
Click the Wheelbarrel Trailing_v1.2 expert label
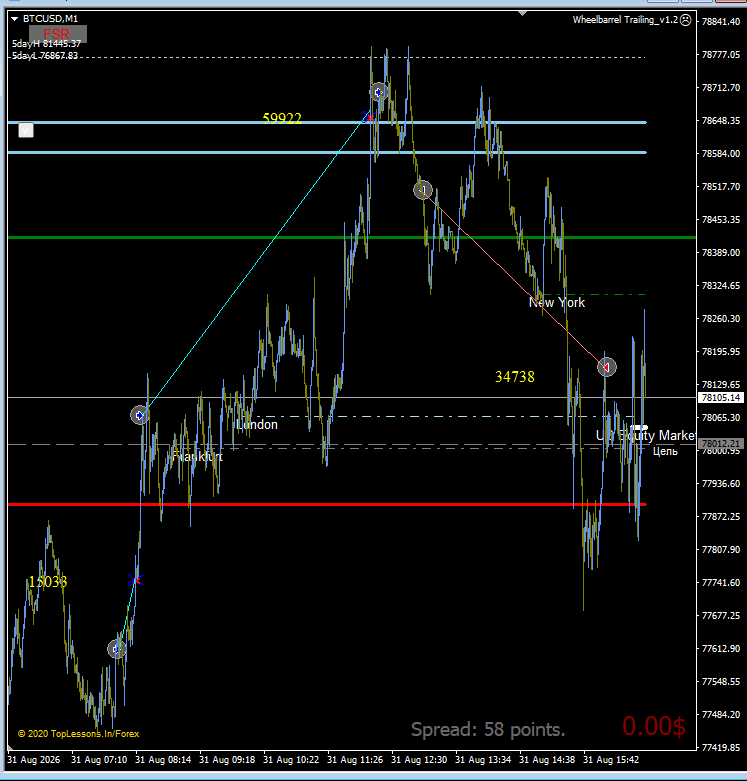pos(625,20)
